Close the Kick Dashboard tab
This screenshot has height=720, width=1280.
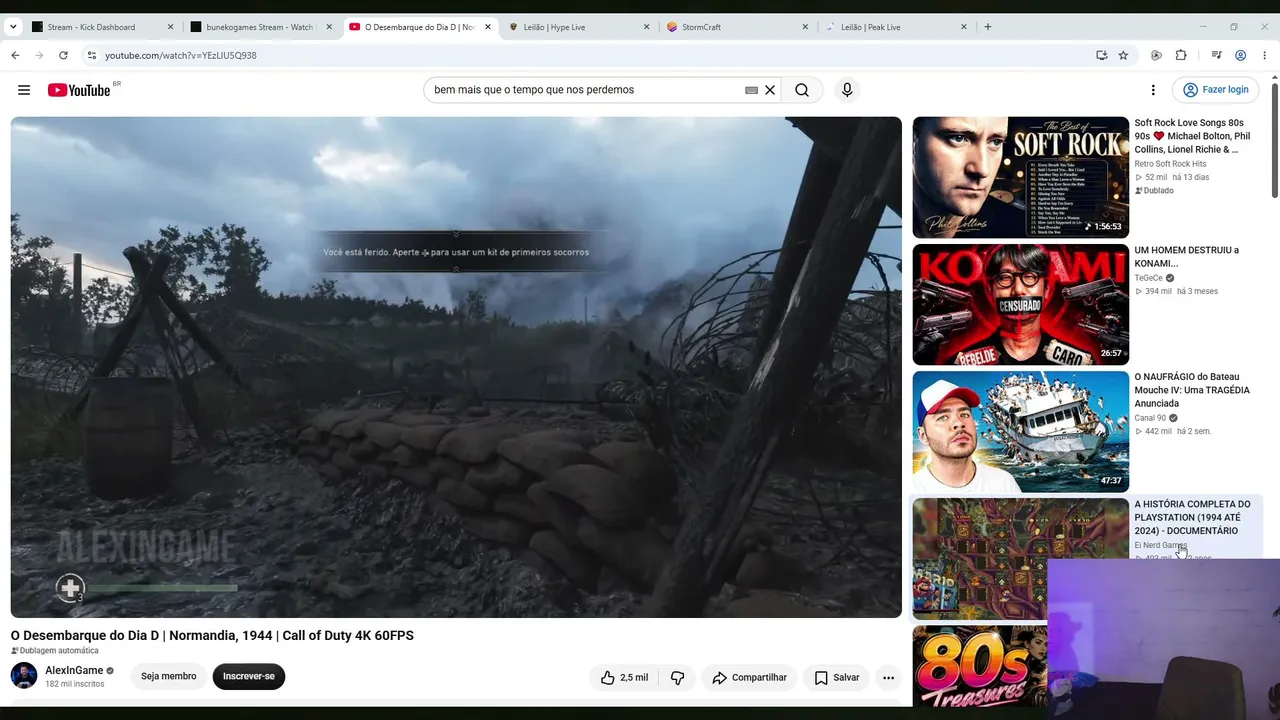pos(170,27)
